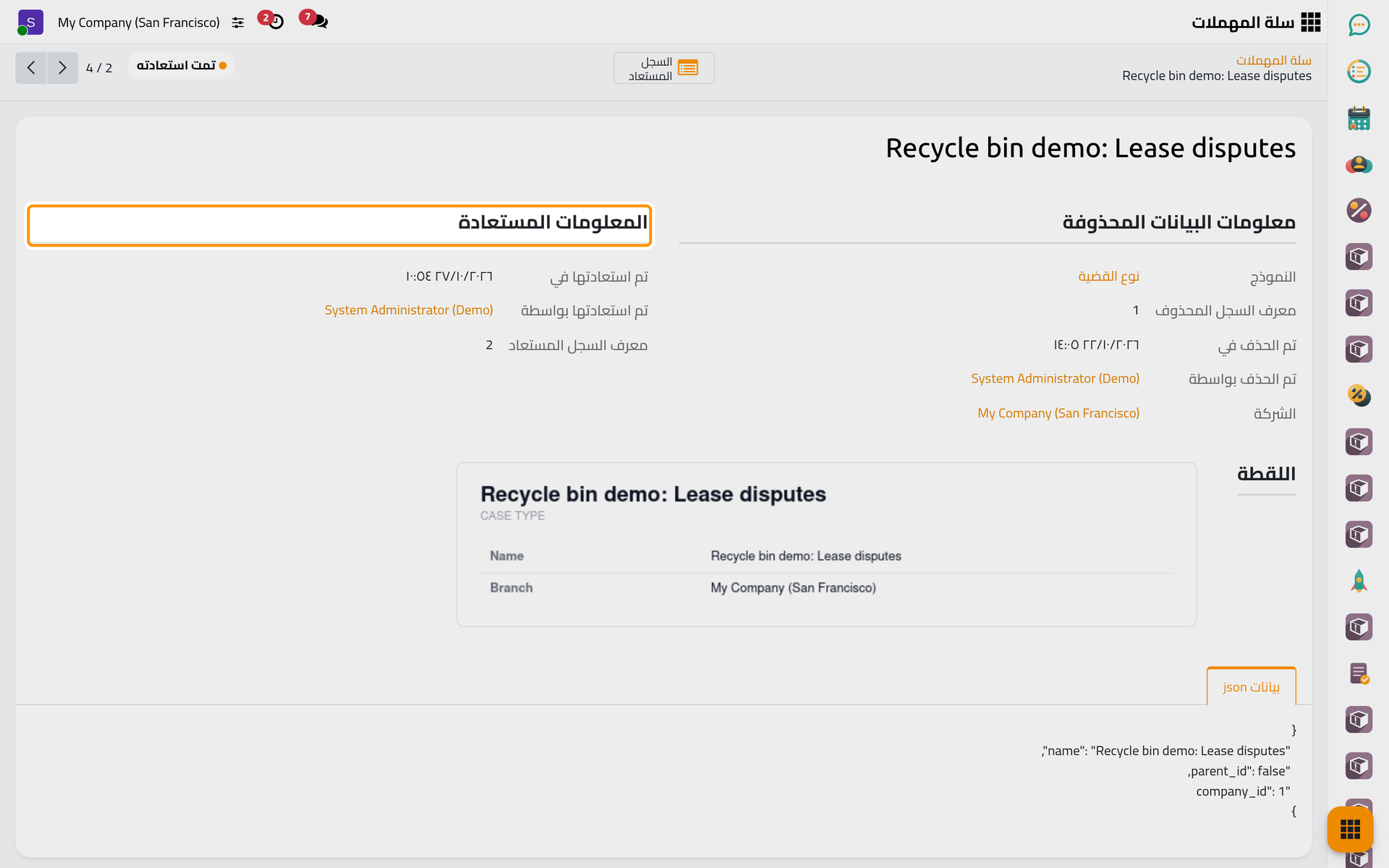Click the JSON line "company_id": 1
Viewport: 1389px width, 868px height.
[1243, 791]
